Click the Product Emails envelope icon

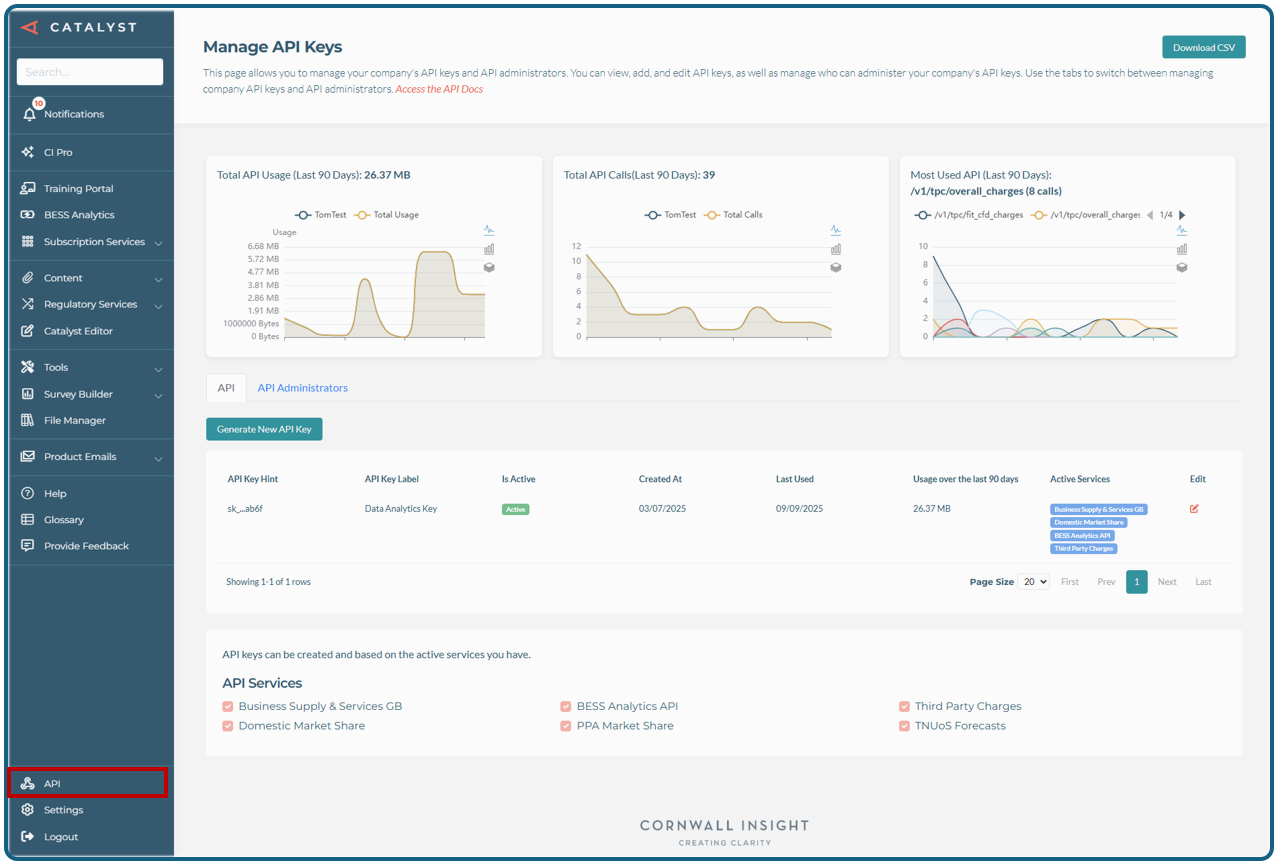(x=28, y=456)
